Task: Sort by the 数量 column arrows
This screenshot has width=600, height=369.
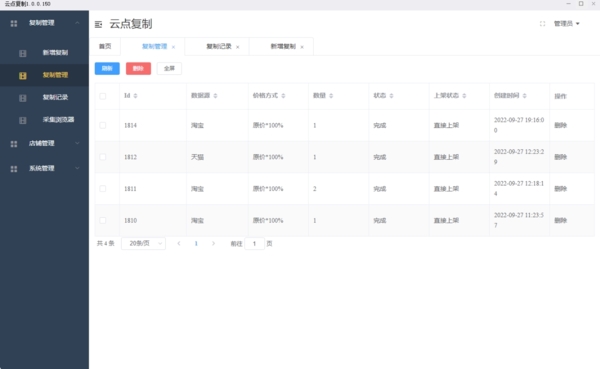Action: [x=331, y=96]
